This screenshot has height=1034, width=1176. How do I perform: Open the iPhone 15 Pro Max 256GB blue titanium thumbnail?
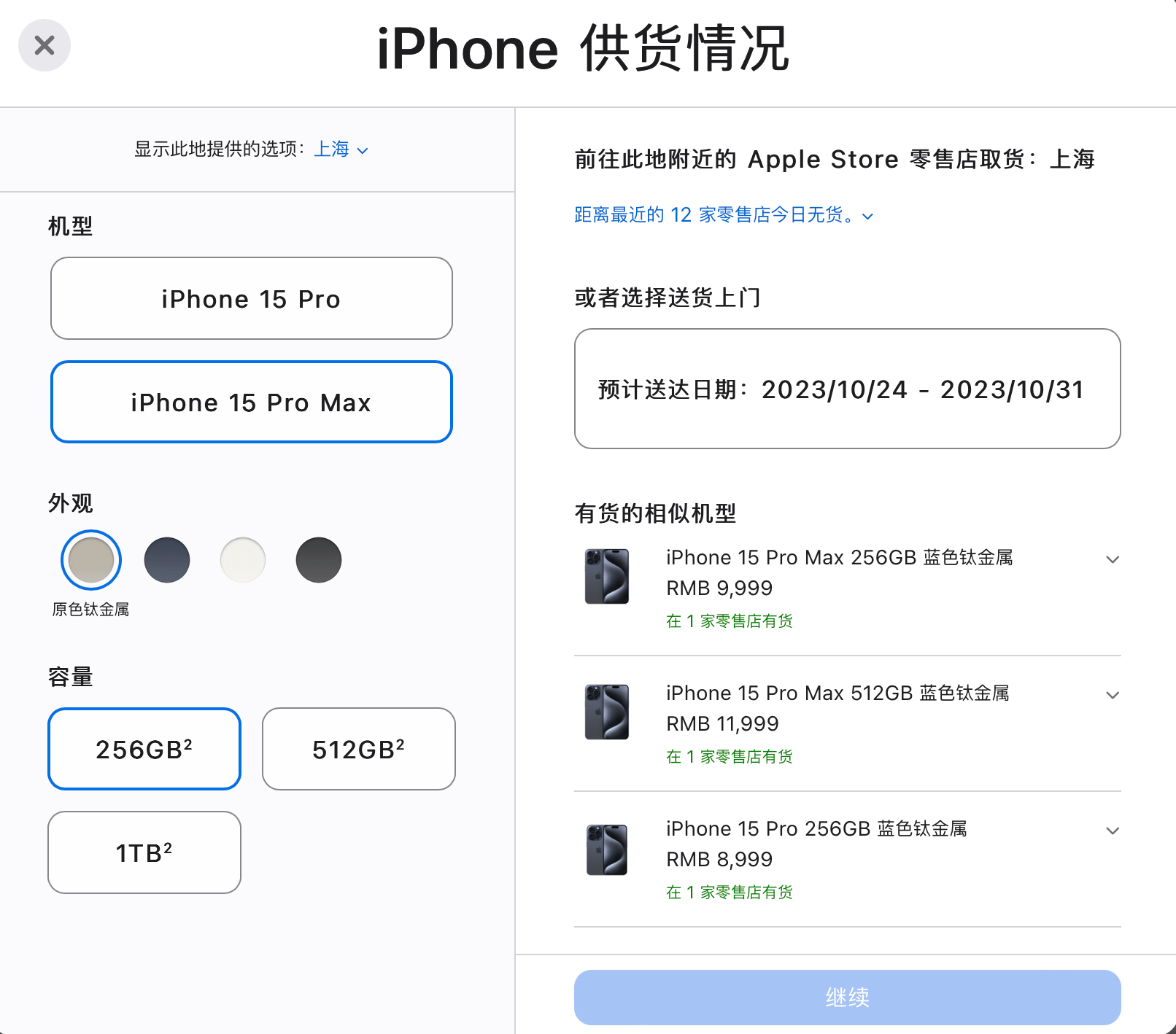point(607,576)
